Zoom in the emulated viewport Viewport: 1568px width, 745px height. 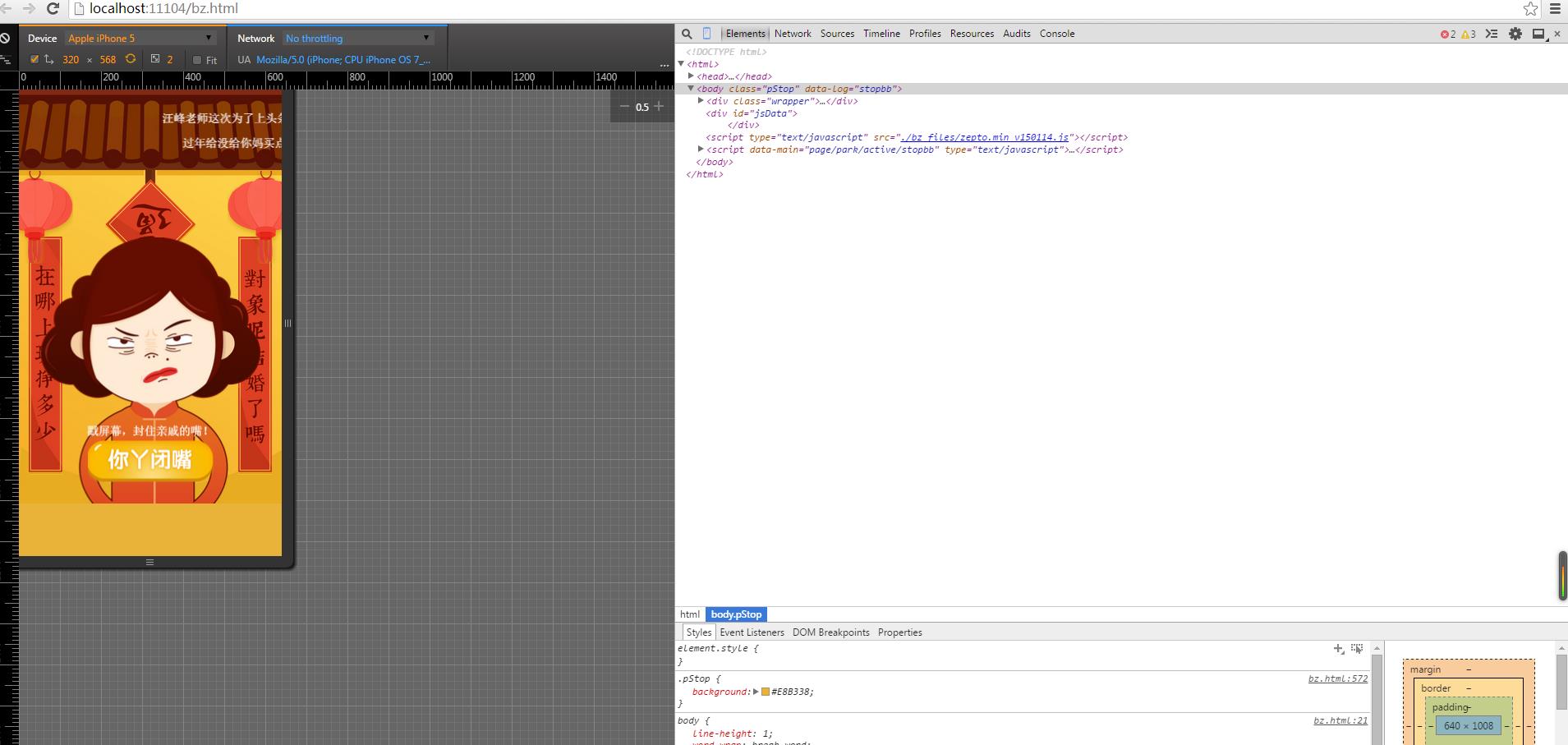pyautogui.click(x=659, y=106)
